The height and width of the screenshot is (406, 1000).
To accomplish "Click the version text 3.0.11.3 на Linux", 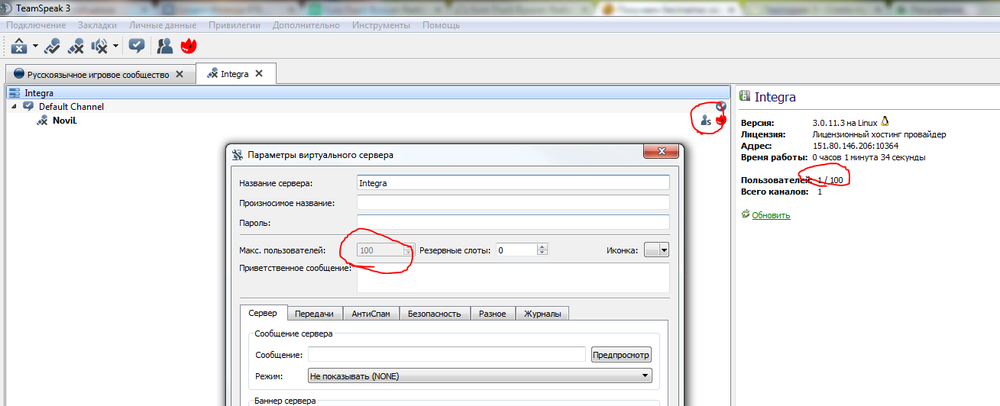I will point(845,122).
